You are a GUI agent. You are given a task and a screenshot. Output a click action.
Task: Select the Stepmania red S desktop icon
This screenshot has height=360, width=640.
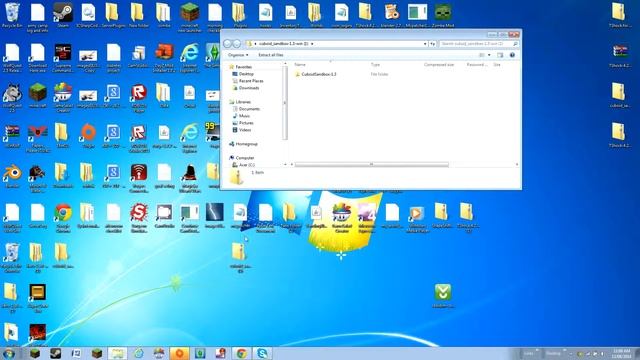pyautogui.click(x=139, y=217)
